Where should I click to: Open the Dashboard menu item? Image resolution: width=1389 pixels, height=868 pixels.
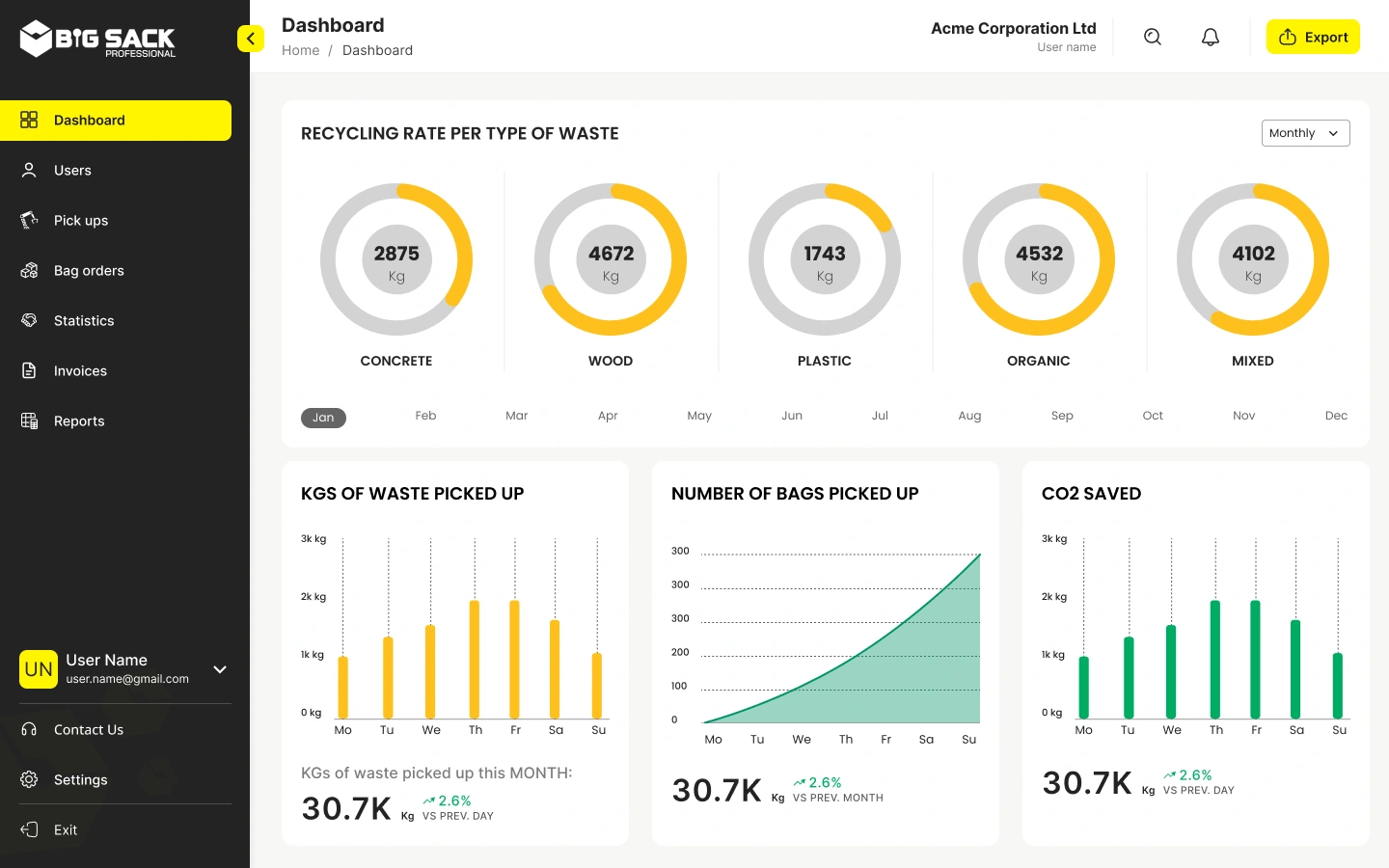coord(116,121)
